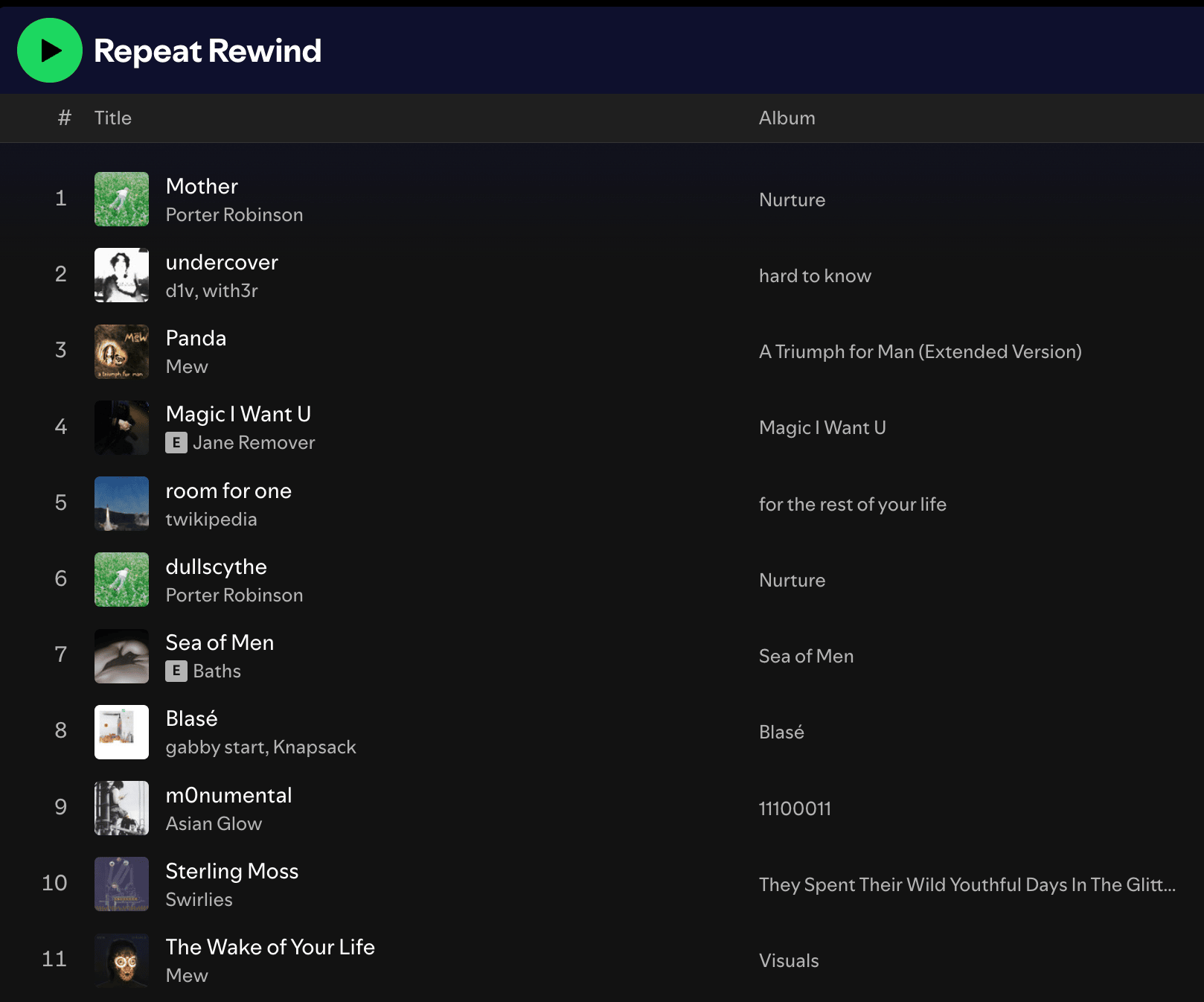Open artist twikipedia
Screen dimensions: 1204x1002
tap(211, 520)
